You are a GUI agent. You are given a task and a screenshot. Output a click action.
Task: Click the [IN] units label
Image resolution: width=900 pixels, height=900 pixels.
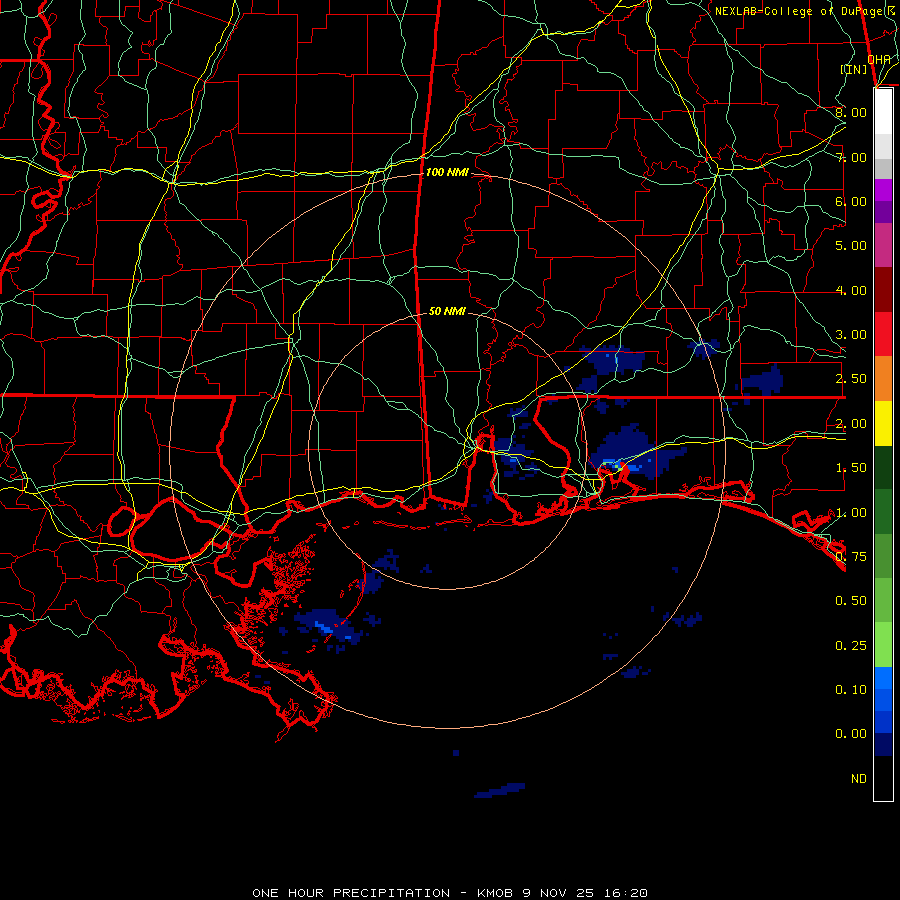pyautogui.click(x=854, y=69)
